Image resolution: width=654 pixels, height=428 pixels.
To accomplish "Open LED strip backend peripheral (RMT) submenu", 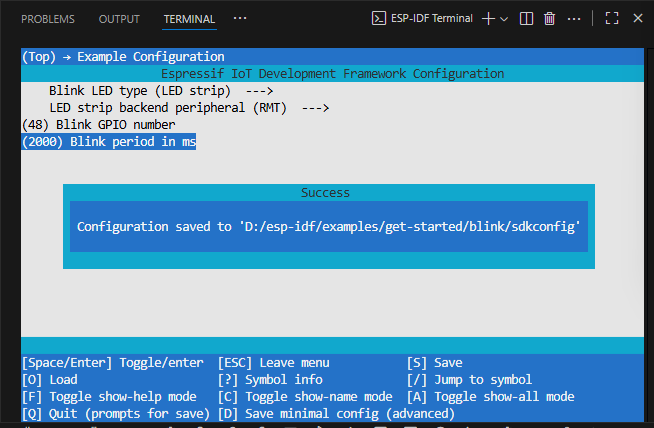I will click(189, 108).
